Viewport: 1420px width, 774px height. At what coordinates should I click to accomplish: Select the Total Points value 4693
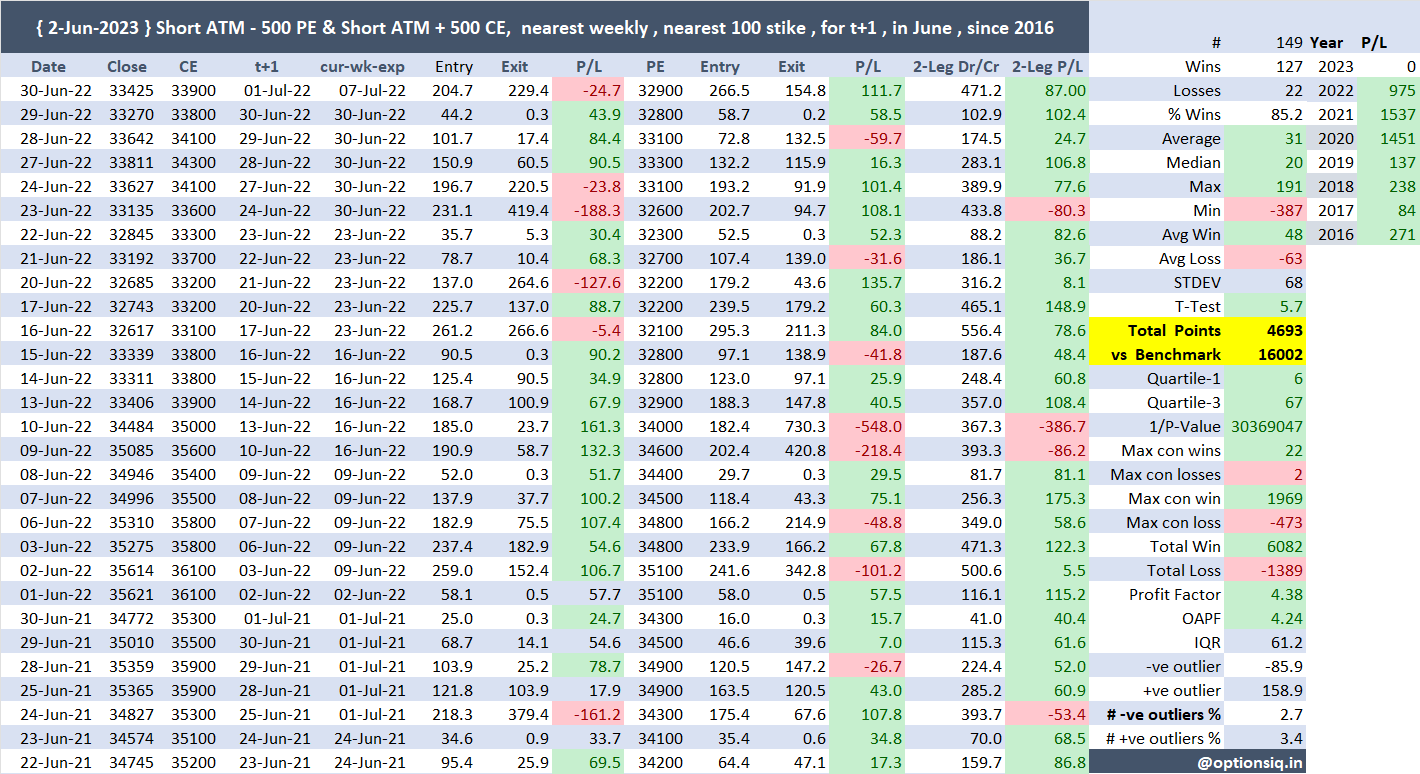click(1285, 331)
